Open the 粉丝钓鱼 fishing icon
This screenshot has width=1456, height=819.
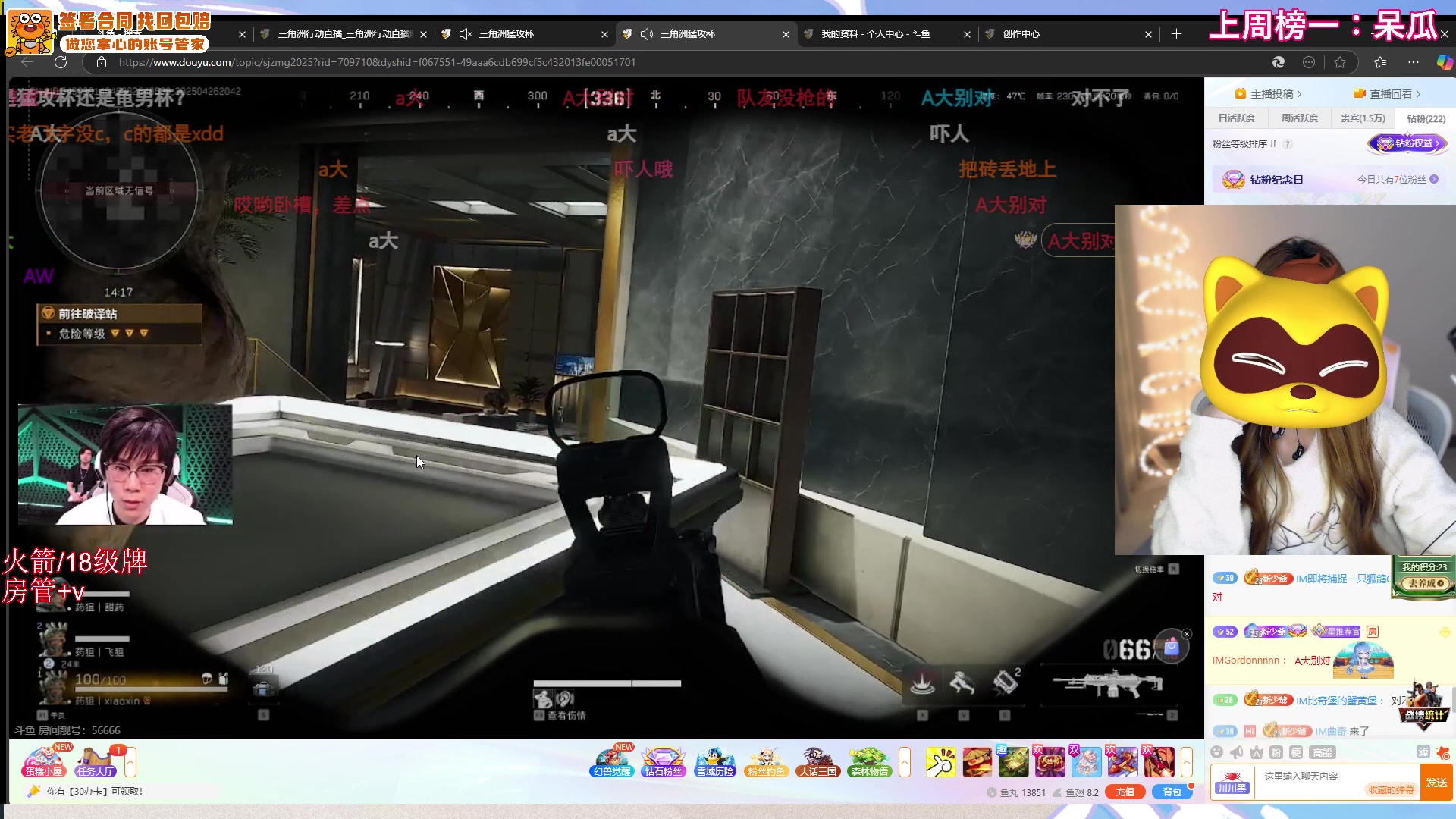coord(766,761)
